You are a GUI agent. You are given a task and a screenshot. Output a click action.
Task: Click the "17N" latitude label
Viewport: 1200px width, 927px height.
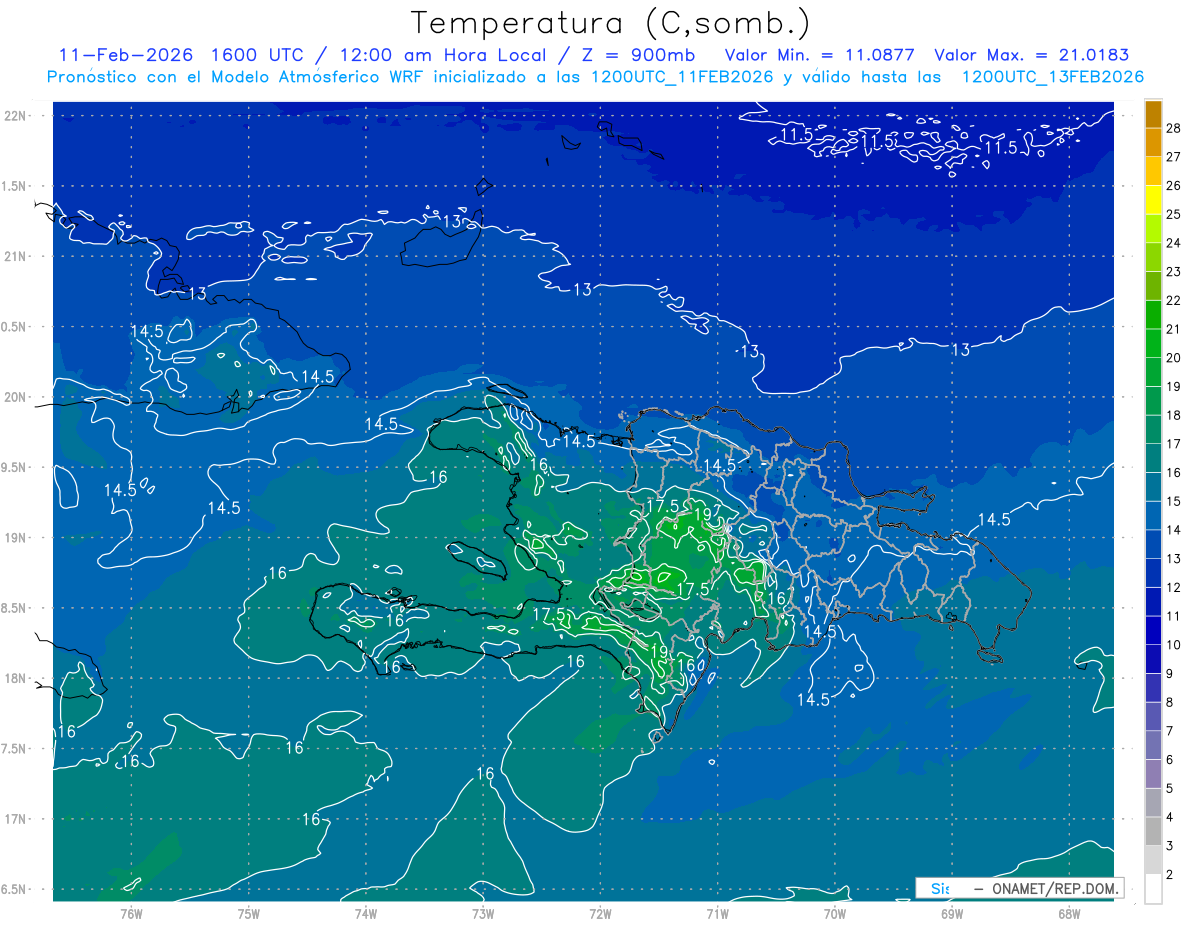click(x=15, y=819)
